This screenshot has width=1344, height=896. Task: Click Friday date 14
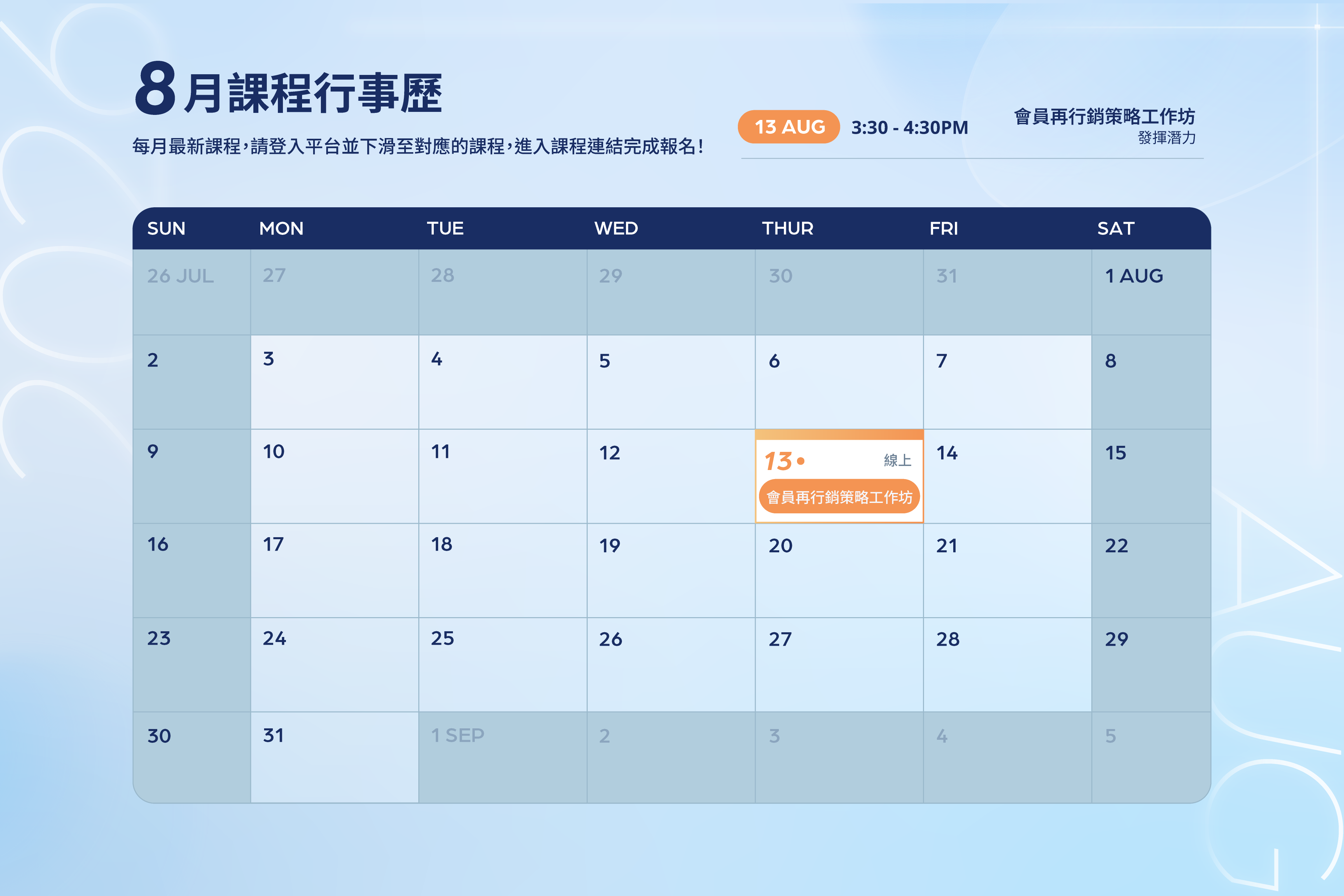click(x=947, y=453)
